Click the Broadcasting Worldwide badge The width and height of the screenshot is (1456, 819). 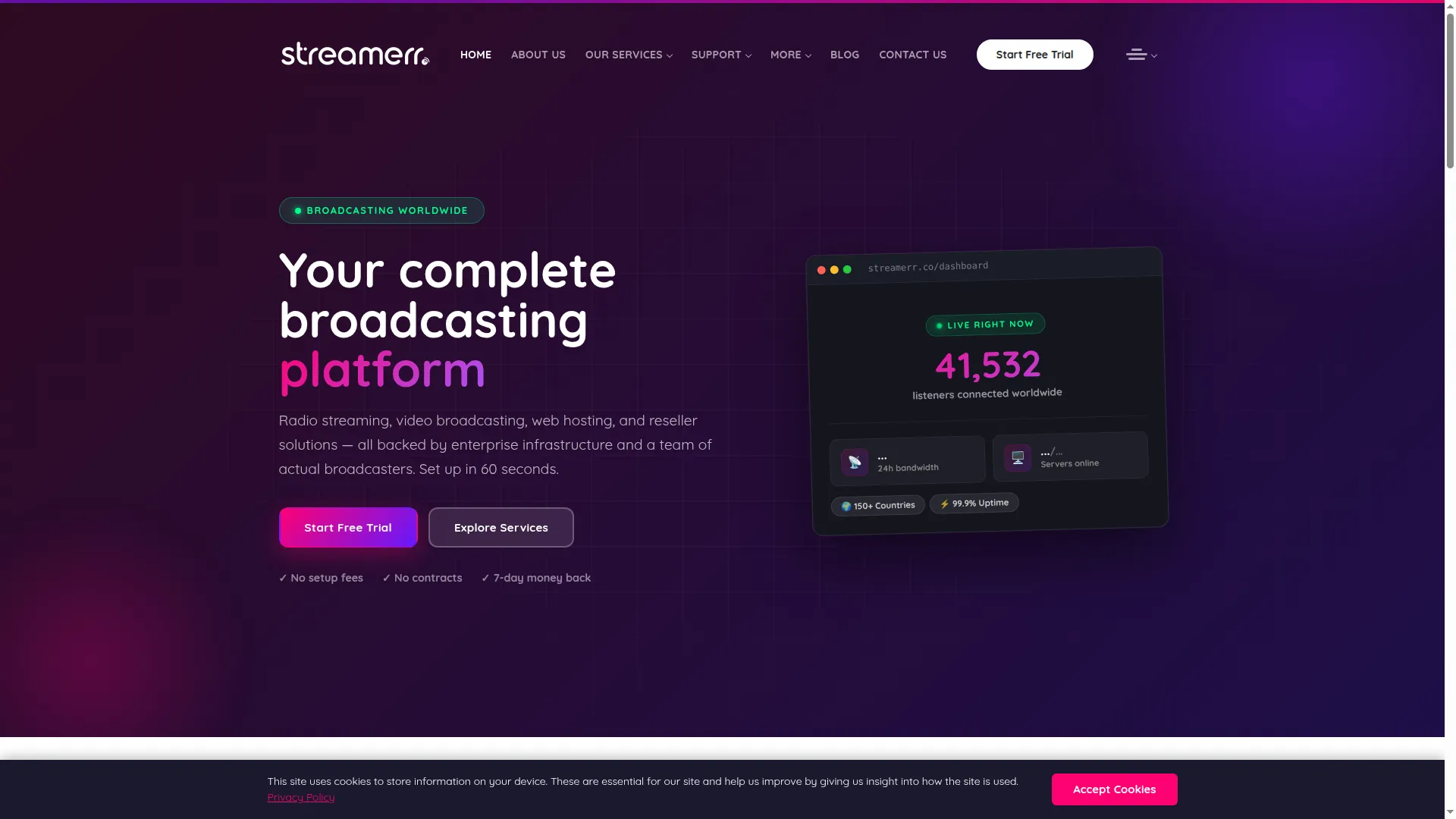[x=381, y=211]
